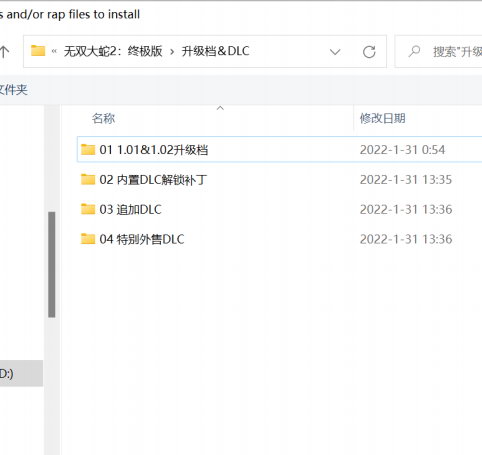482x455 pixels.
Task: Select the 03 追加DLC folder name
Action: tap(130, 210)
